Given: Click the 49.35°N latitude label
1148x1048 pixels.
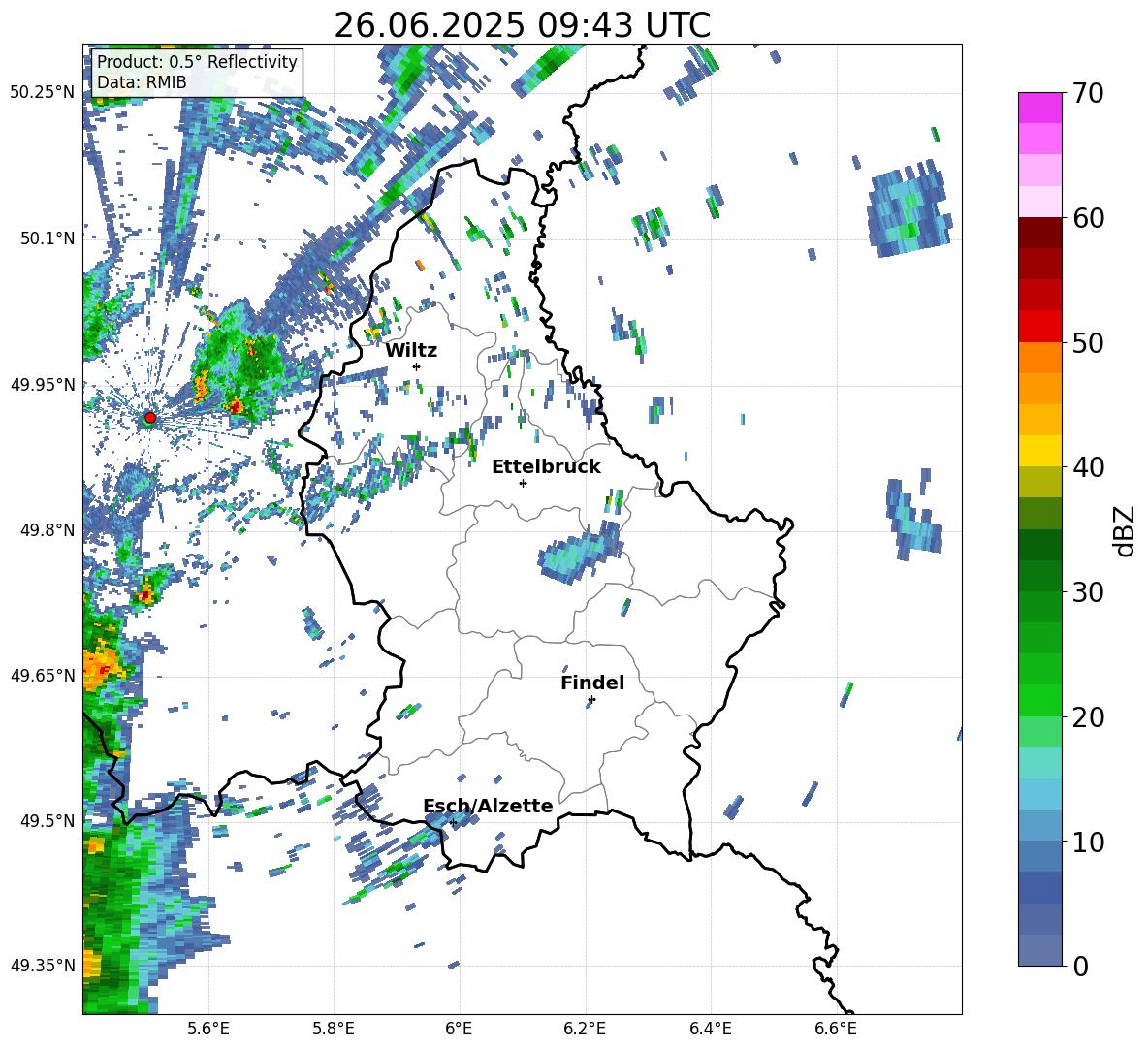Looking at the screenshot, I should 43,966.
